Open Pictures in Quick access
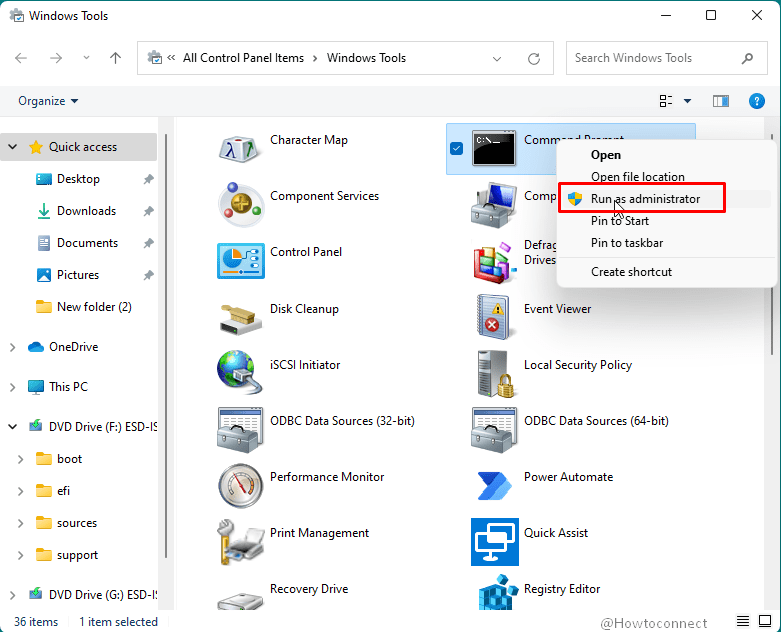This screenshot has height=632, width=781. pos(78,275)
